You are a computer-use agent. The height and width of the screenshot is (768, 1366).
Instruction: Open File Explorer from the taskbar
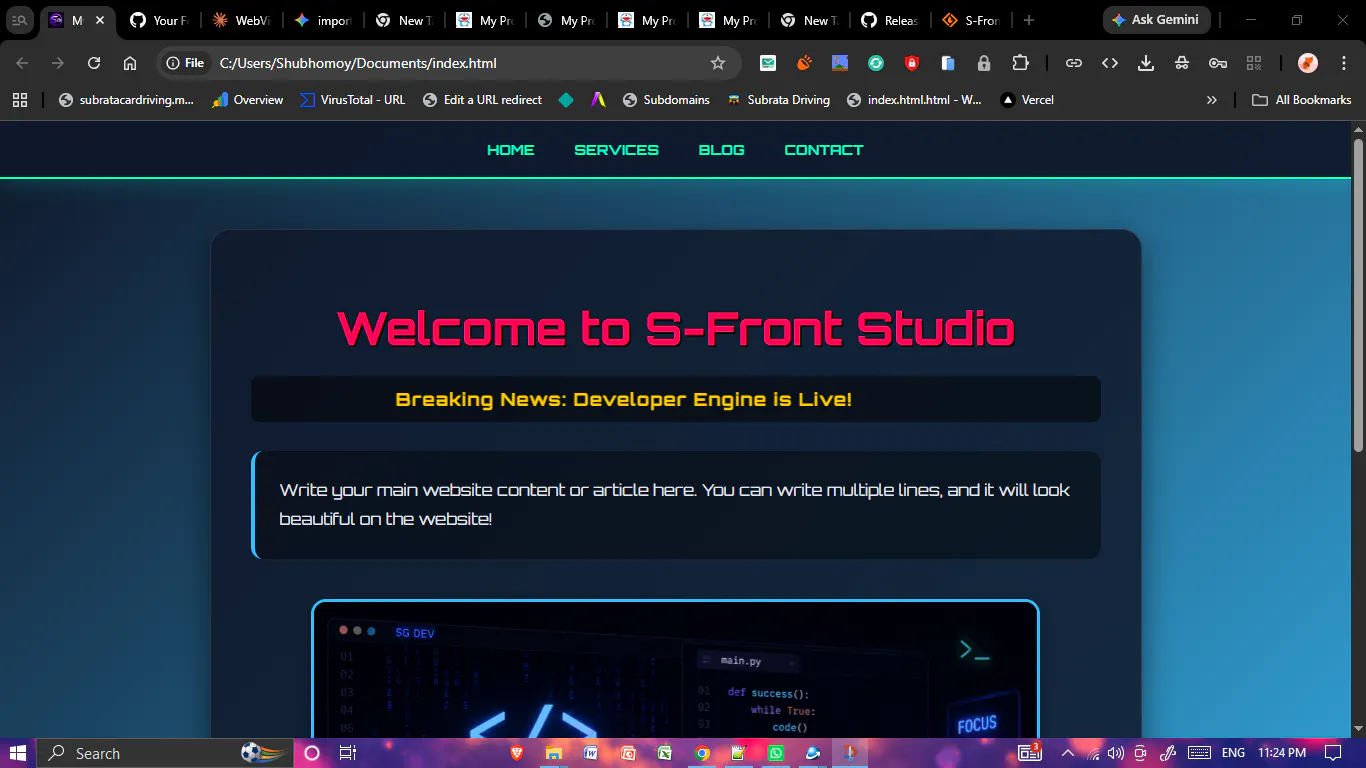point(554,753)
